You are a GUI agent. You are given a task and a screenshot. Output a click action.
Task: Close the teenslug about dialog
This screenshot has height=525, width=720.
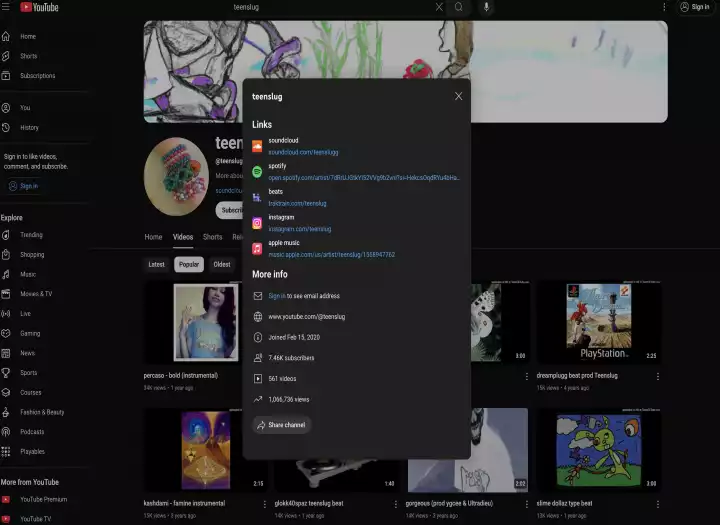(458, 96)
